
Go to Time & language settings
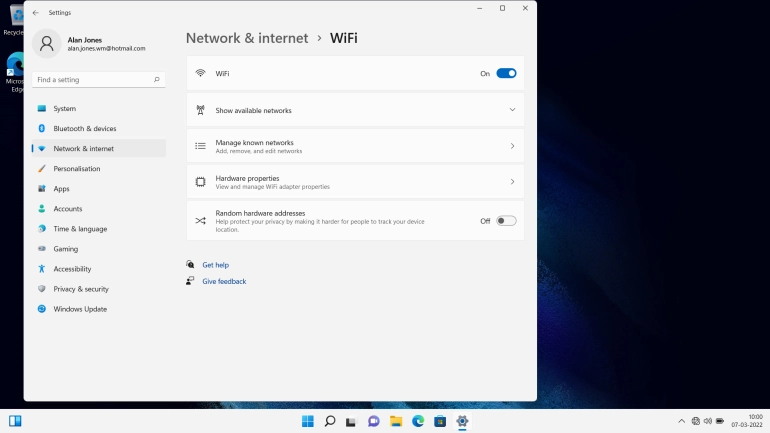pos(80,229)
